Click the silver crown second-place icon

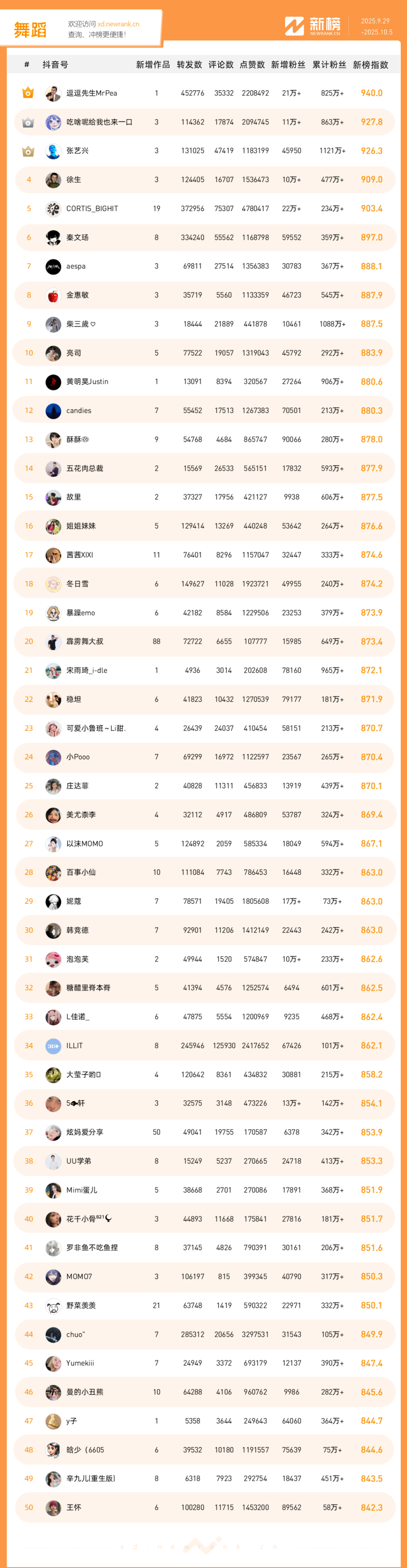[x=28, y=122]
